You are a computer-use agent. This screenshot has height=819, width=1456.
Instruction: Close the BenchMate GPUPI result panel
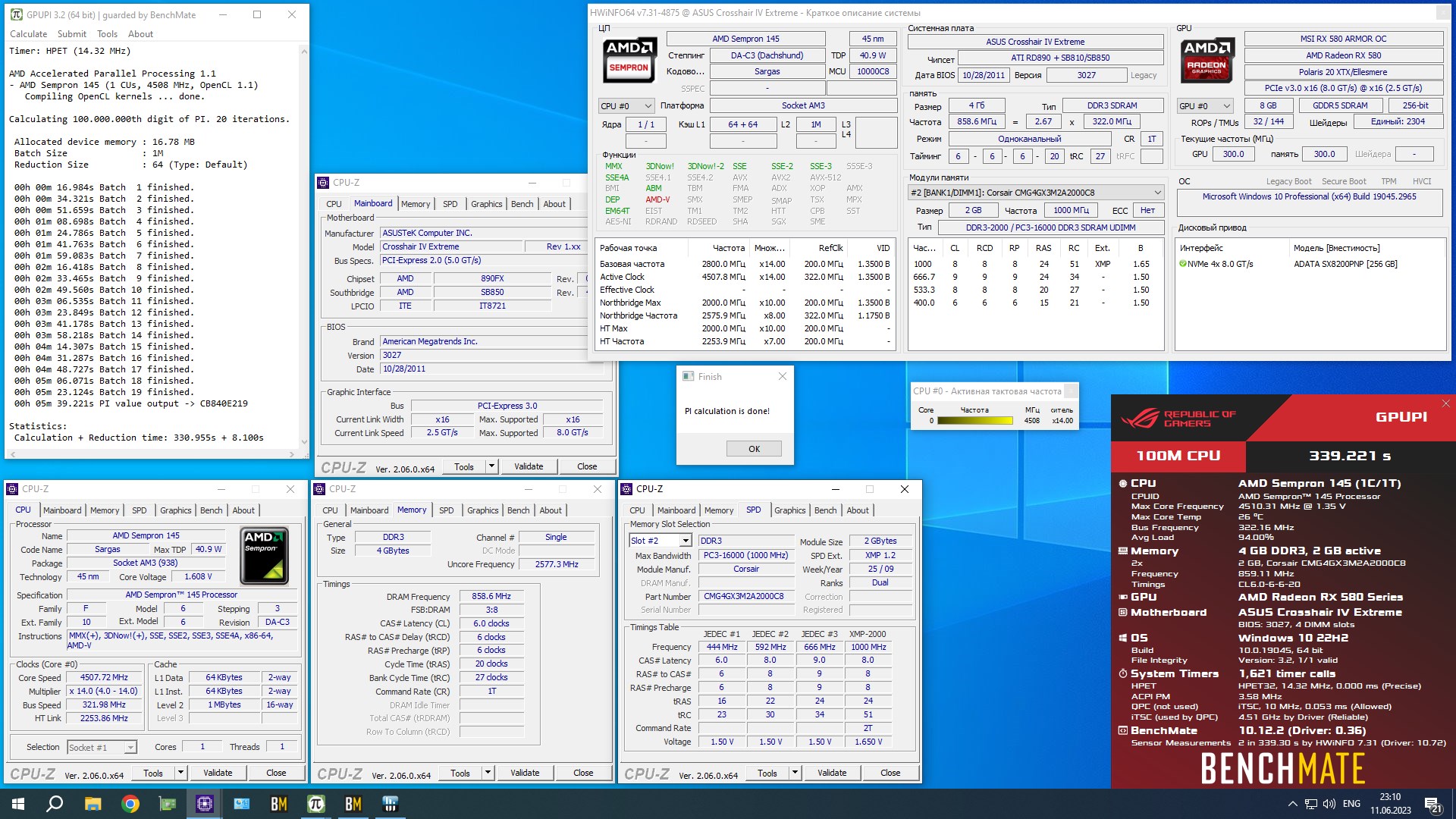tap(1446, 403)
